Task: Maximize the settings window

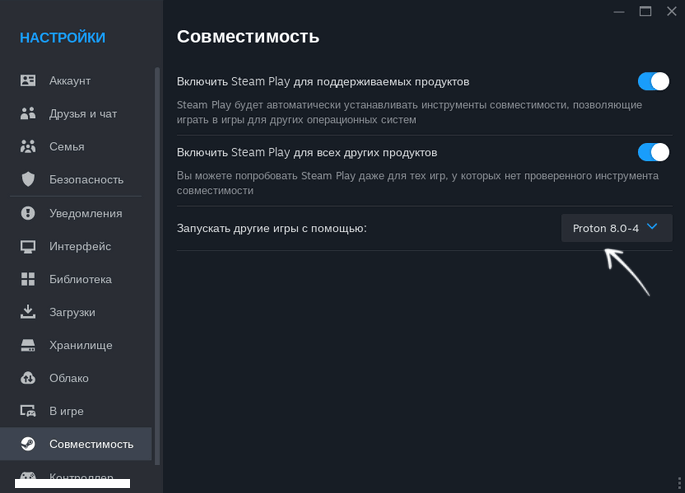Action: 645,11
